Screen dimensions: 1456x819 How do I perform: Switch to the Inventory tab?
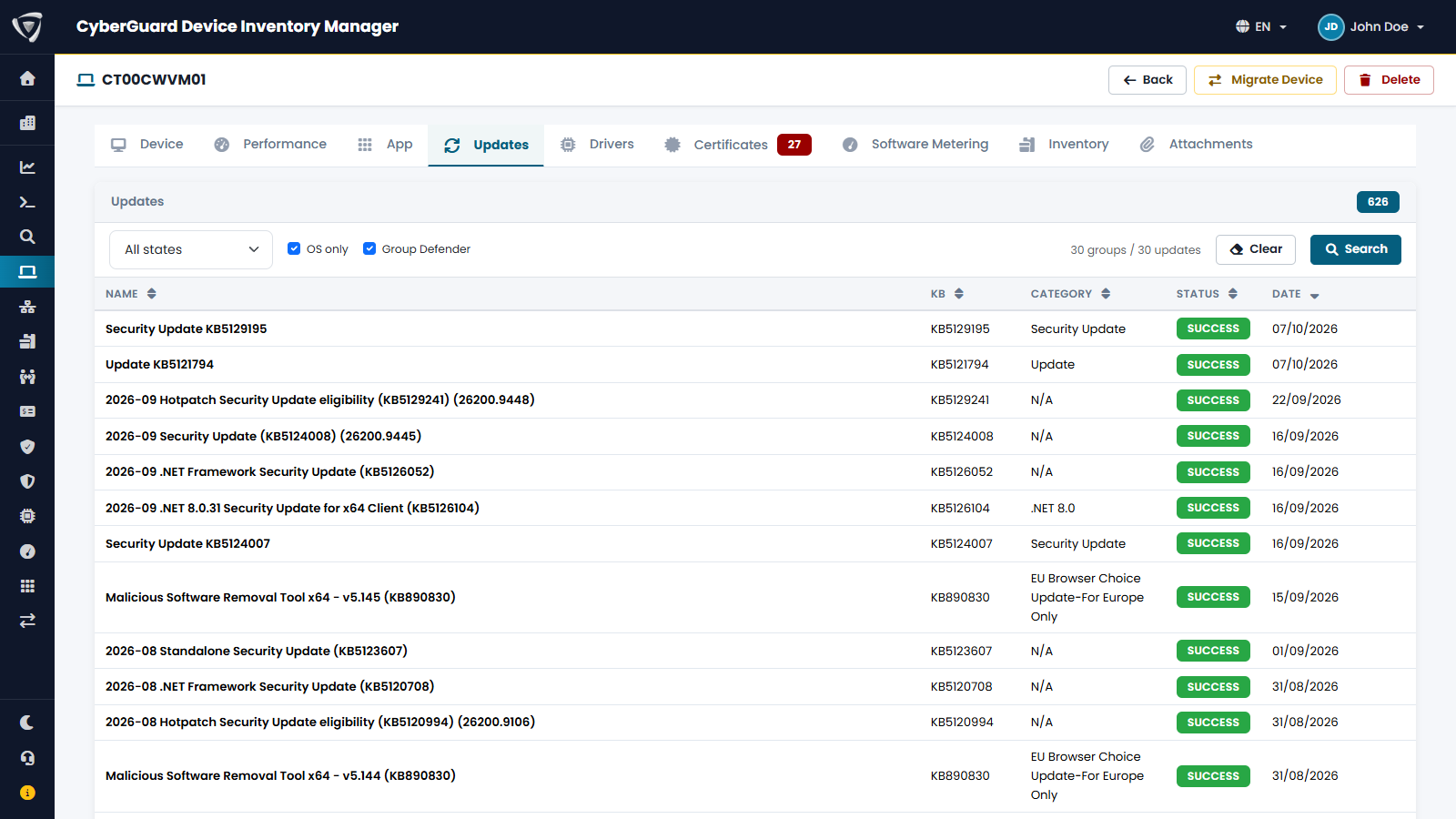pyautogui.click(x=1064, y=145)
